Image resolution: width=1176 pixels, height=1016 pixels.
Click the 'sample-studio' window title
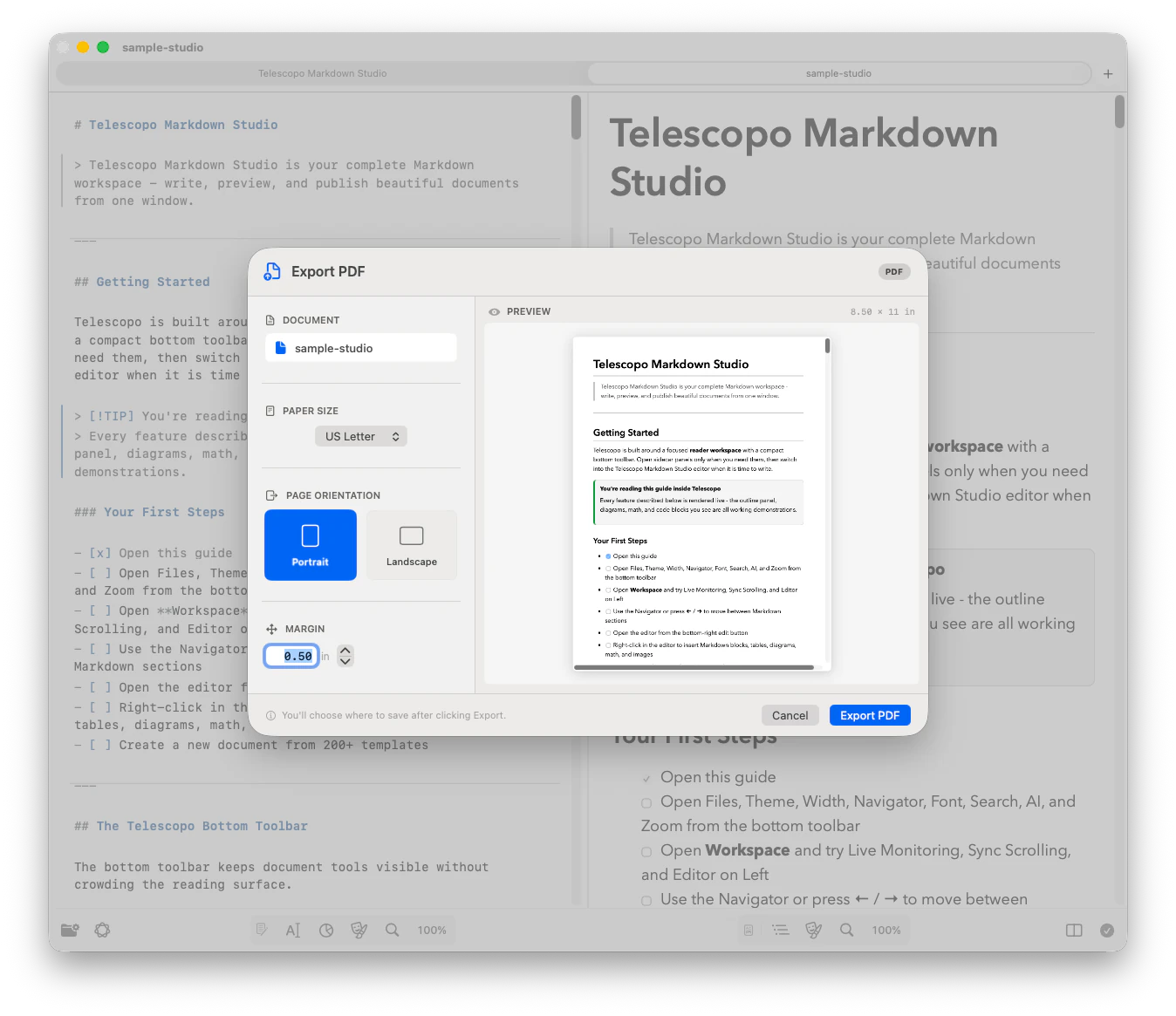coord(163,47)
